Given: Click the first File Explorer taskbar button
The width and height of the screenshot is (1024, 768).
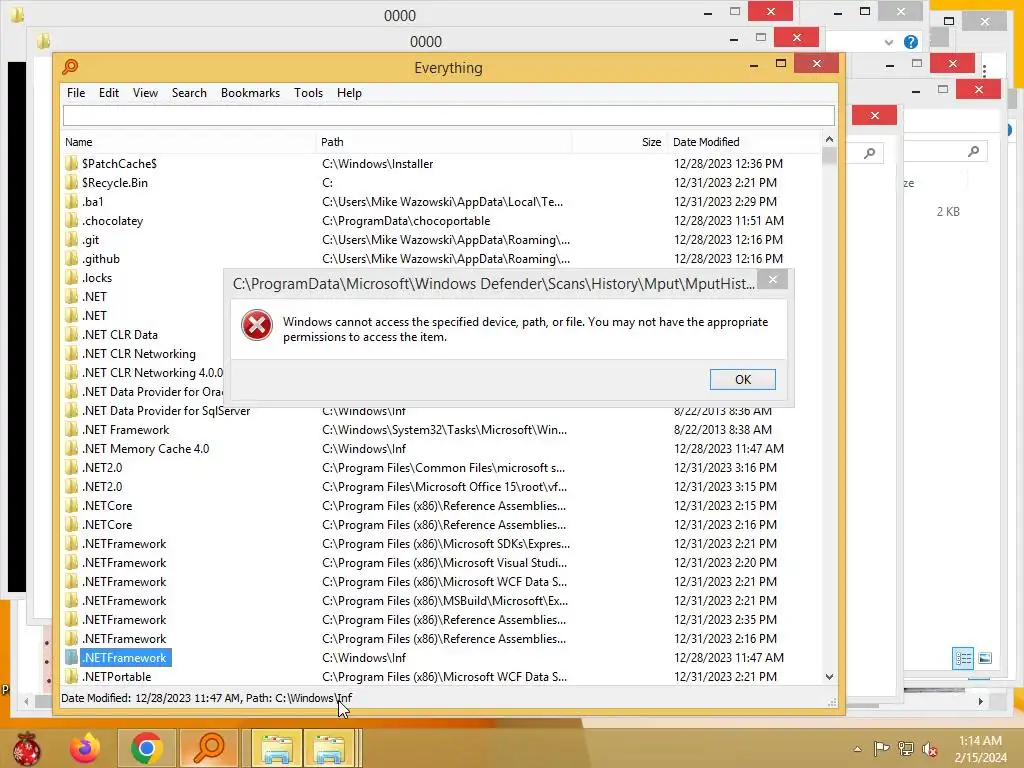Looking at the screenshot, I should point(276,748).
